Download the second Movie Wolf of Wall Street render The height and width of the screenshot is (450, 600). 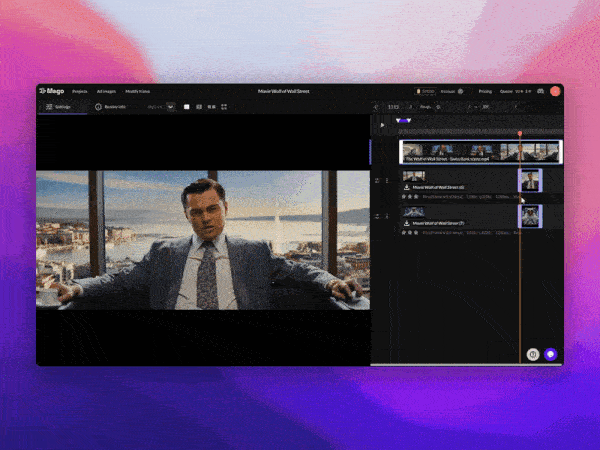406,223
